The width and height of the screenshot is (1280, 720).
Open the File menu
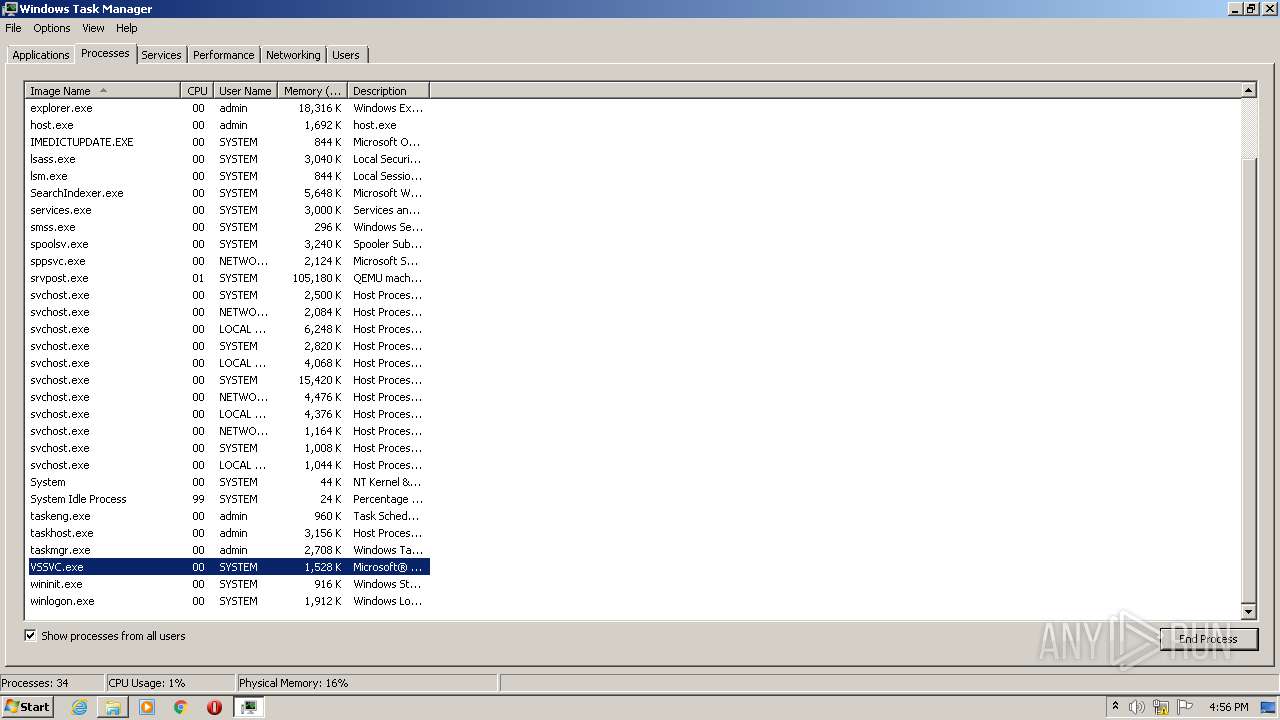[x=13, y=28]
